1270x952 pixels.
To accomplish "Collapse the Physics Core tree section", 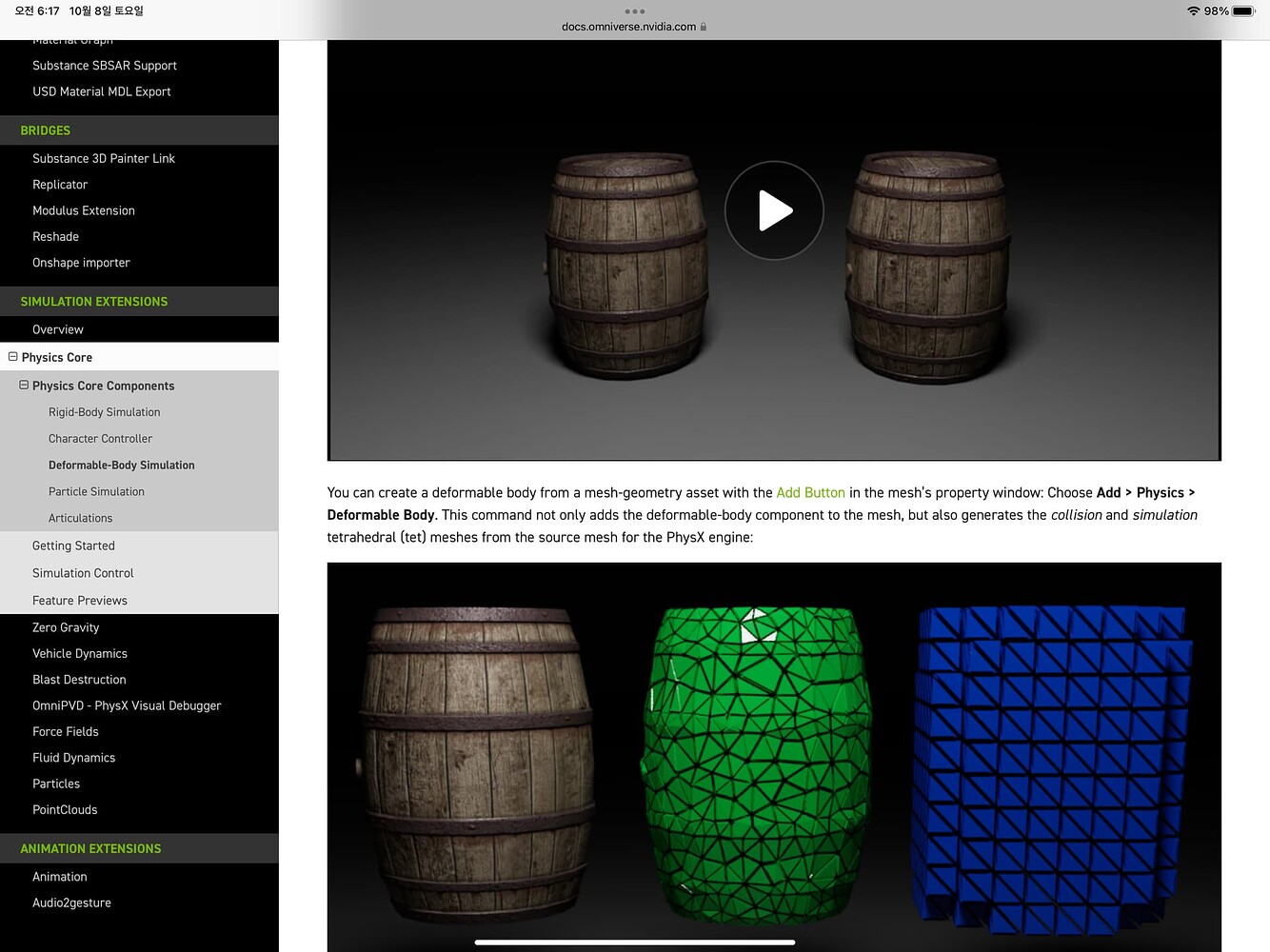I will [12, 357].
